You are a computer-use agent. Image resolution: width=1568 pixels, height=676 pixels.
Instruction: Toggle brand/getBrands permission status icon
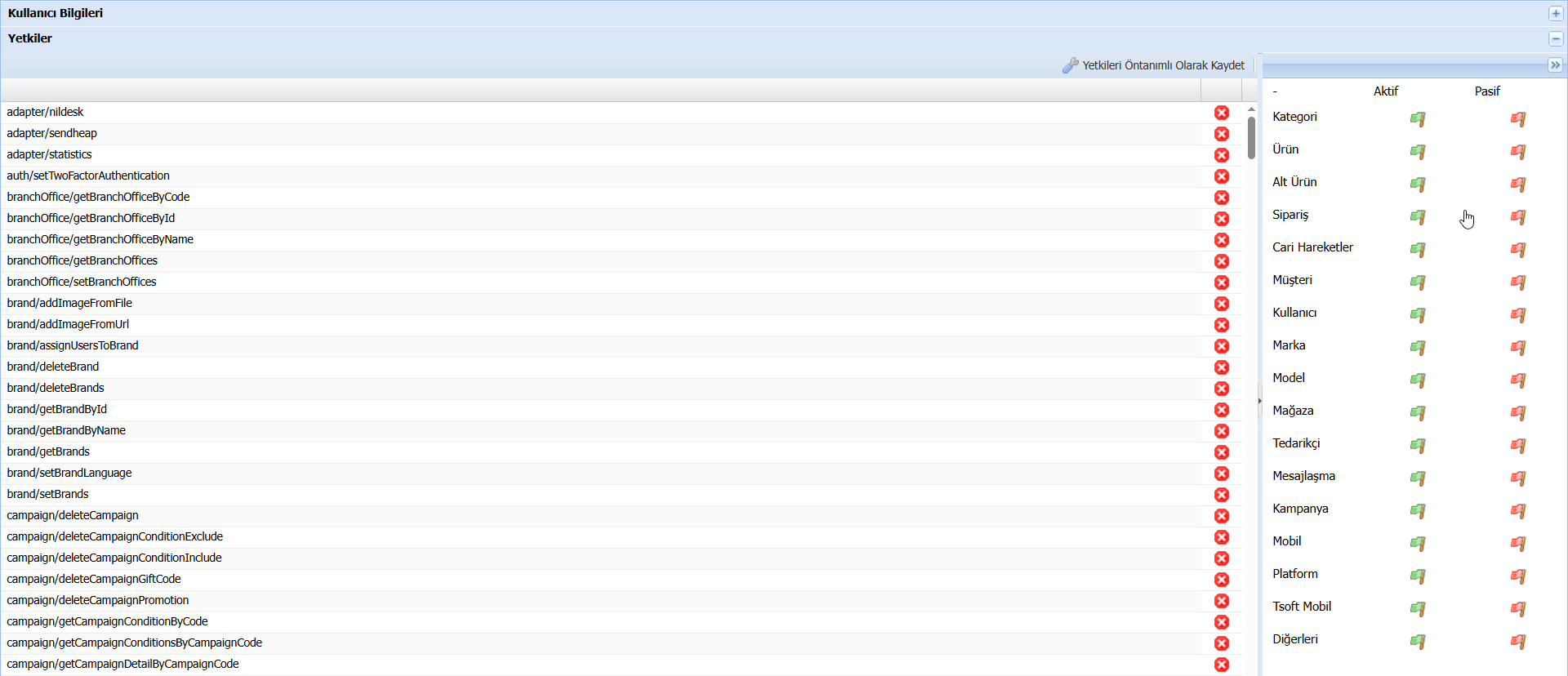[1221, 452]
